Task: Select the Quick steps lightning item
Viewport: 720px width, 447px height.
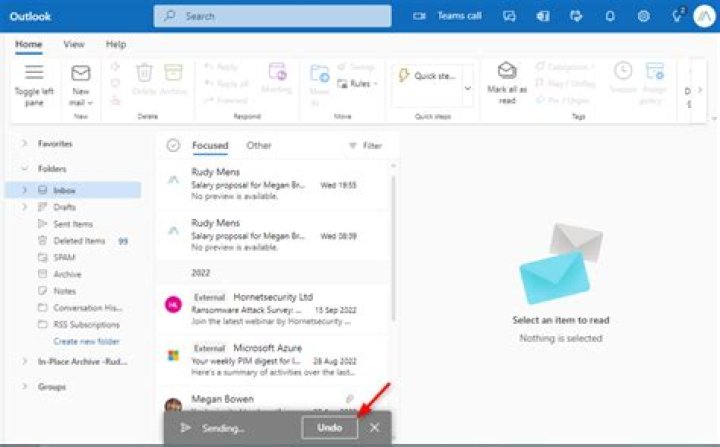Action: [427, 76]
